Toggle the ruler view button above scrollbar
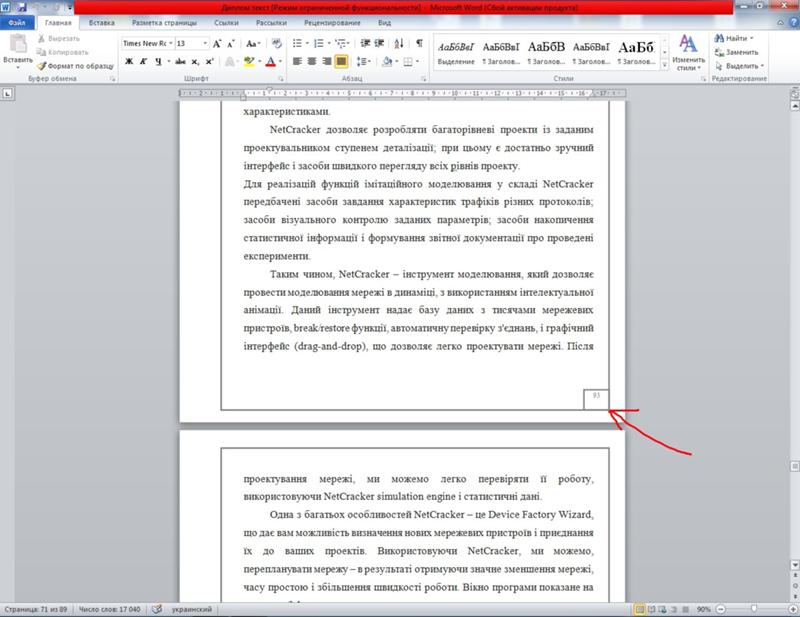Image resolution: width=800 pixels, height=617 pixels. 794,93
